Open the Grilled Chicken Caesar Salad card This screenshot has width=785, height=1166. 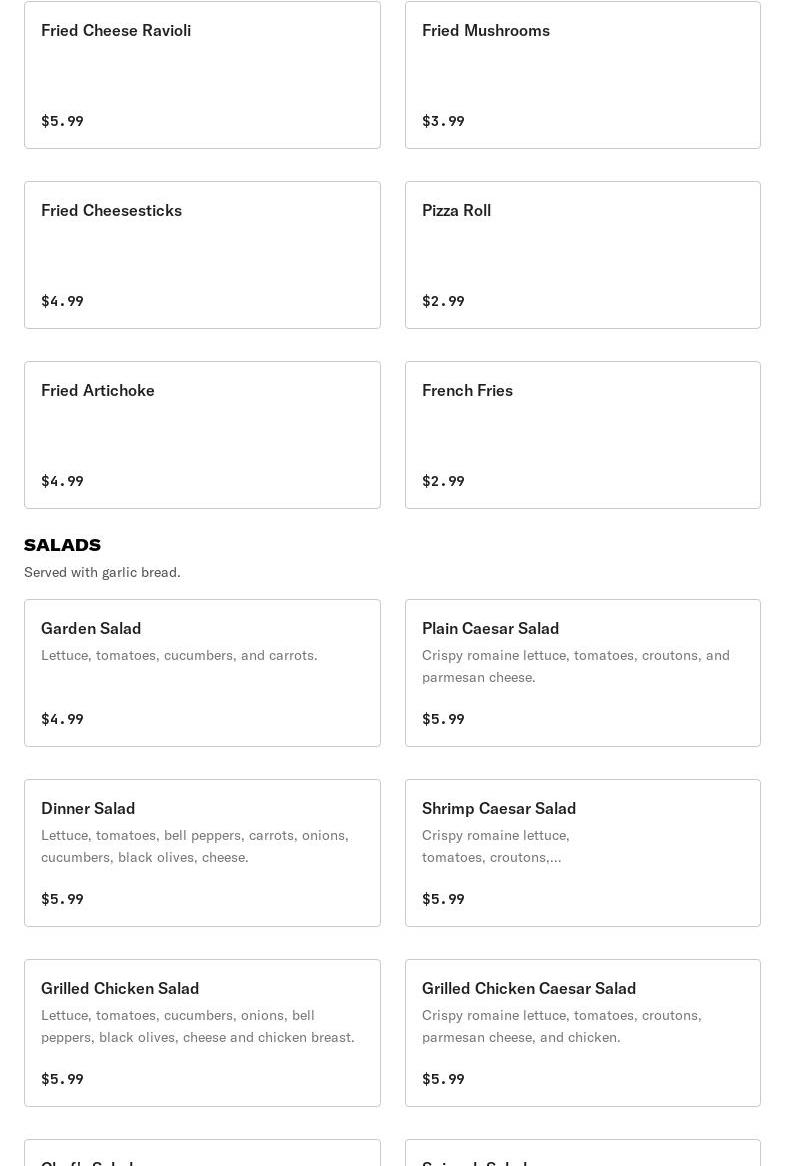tap(582, 1033)
